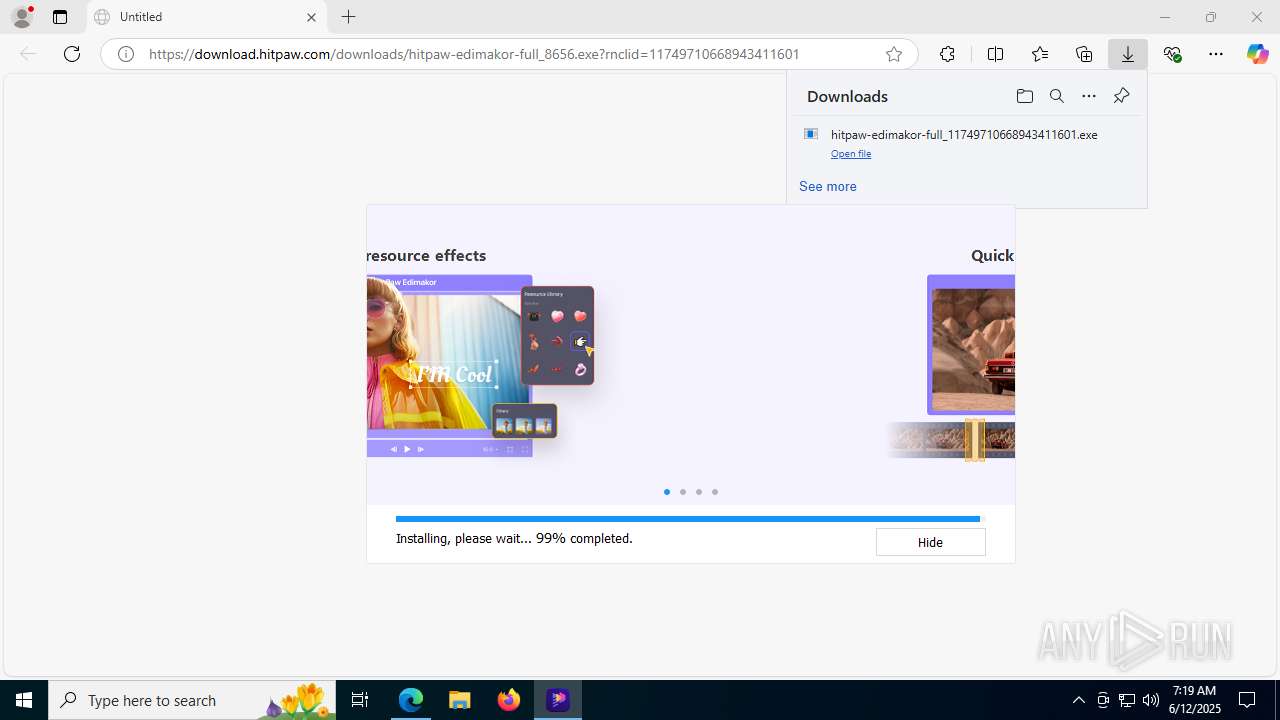
Task: Select the Untitled browser tab
Action: coord(206,17)
